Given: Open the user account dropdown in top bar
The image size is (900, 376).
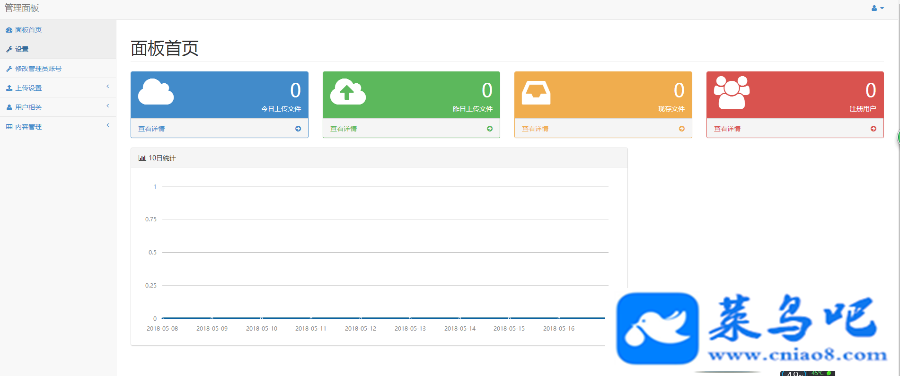Looking at the screenshot, I should click(878, 8).
